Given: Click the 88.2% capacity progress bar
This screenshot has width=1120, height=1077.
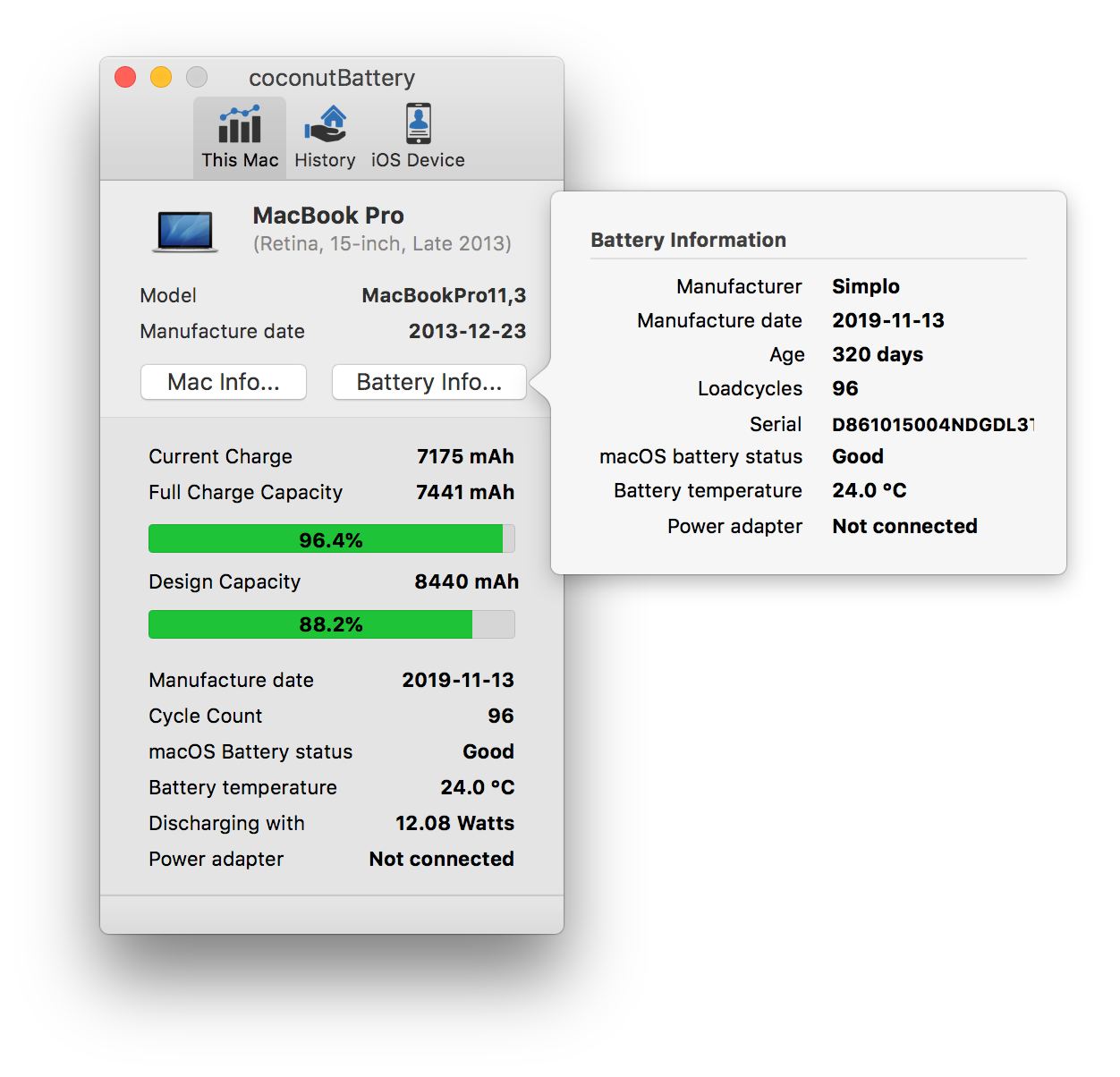Looking at the screenshot, I should (x=331, y=624).
